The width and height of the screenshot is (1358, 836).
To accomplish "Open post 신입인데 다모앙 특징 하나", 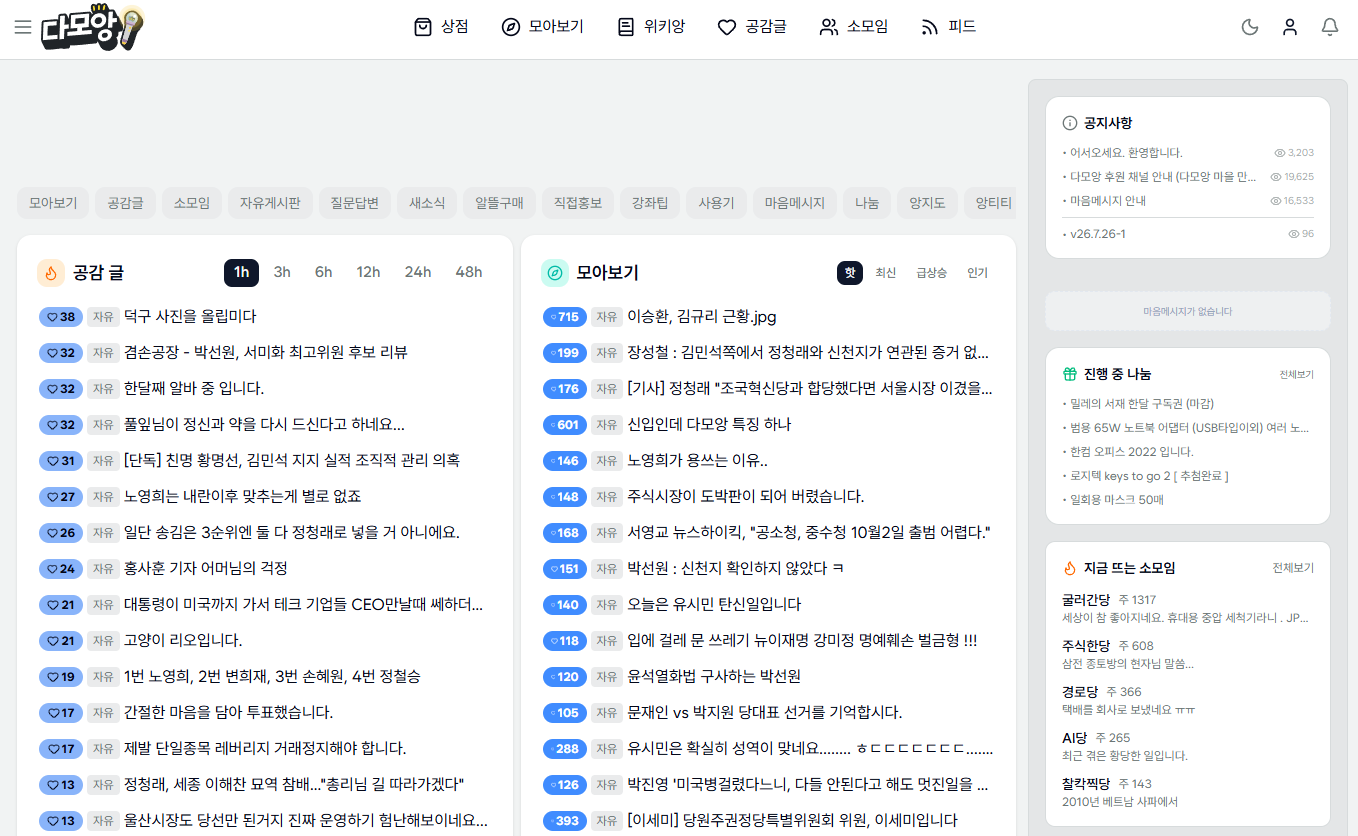I will [709, 425].
